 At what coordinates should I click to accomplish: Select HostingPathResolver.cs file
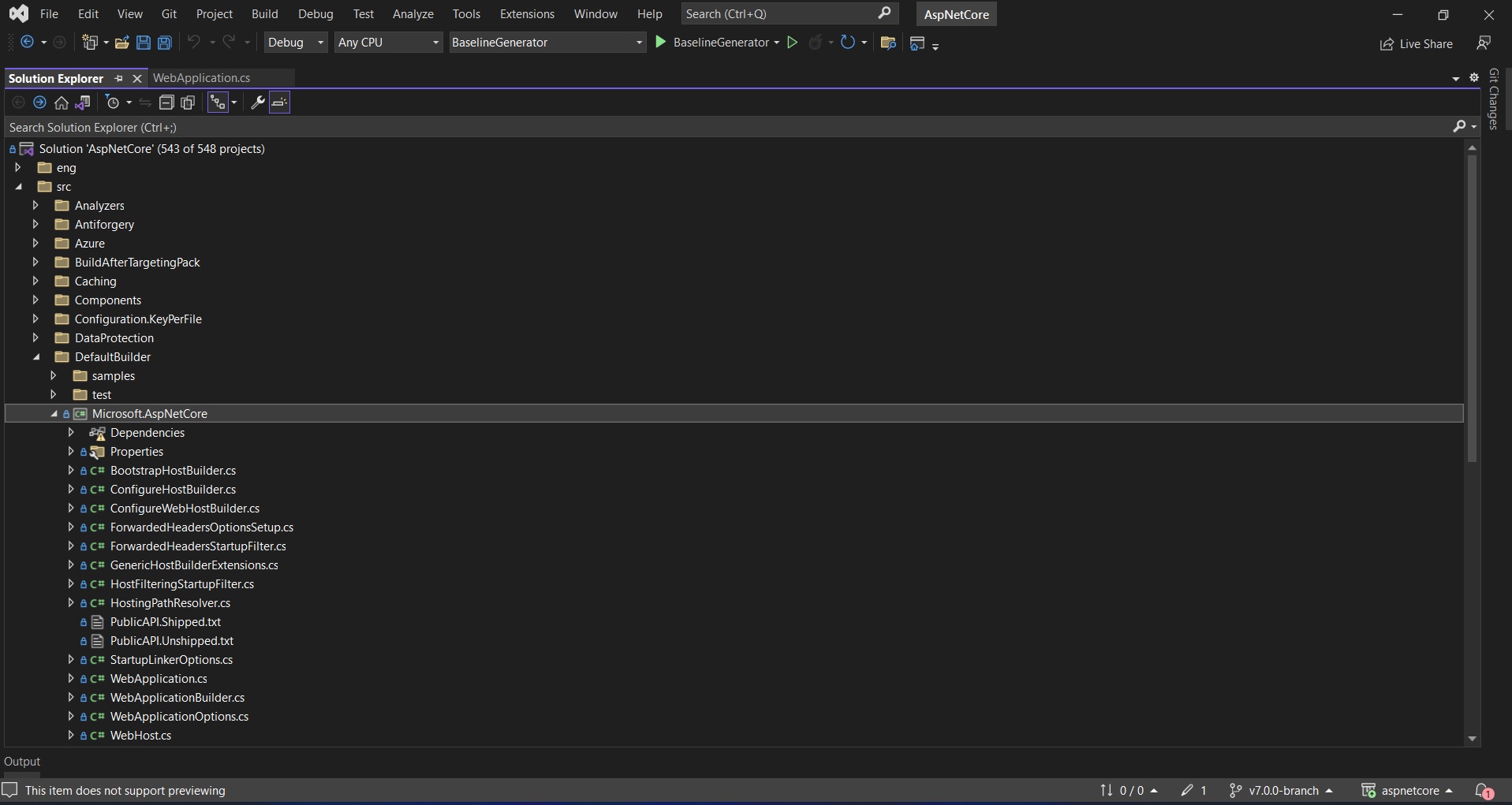pos(170,603)
